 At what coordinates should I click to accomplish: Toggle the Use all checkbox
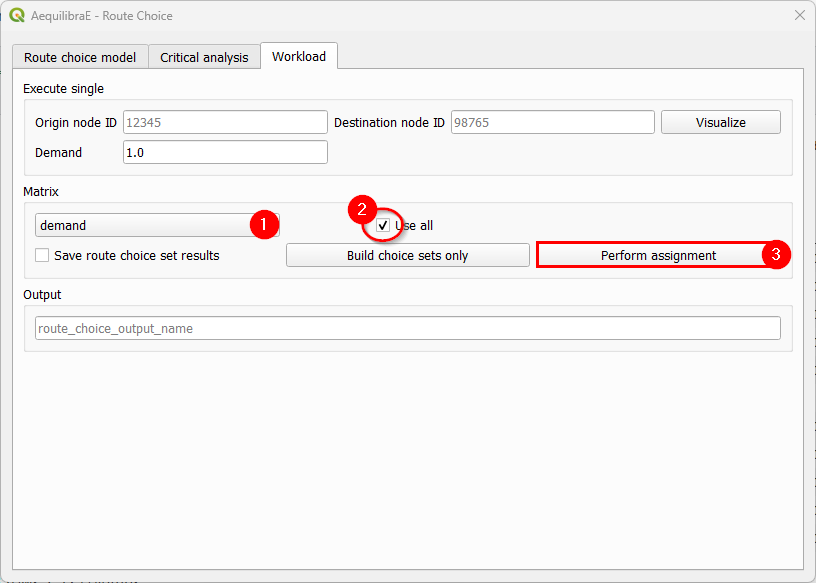[383, 226]
